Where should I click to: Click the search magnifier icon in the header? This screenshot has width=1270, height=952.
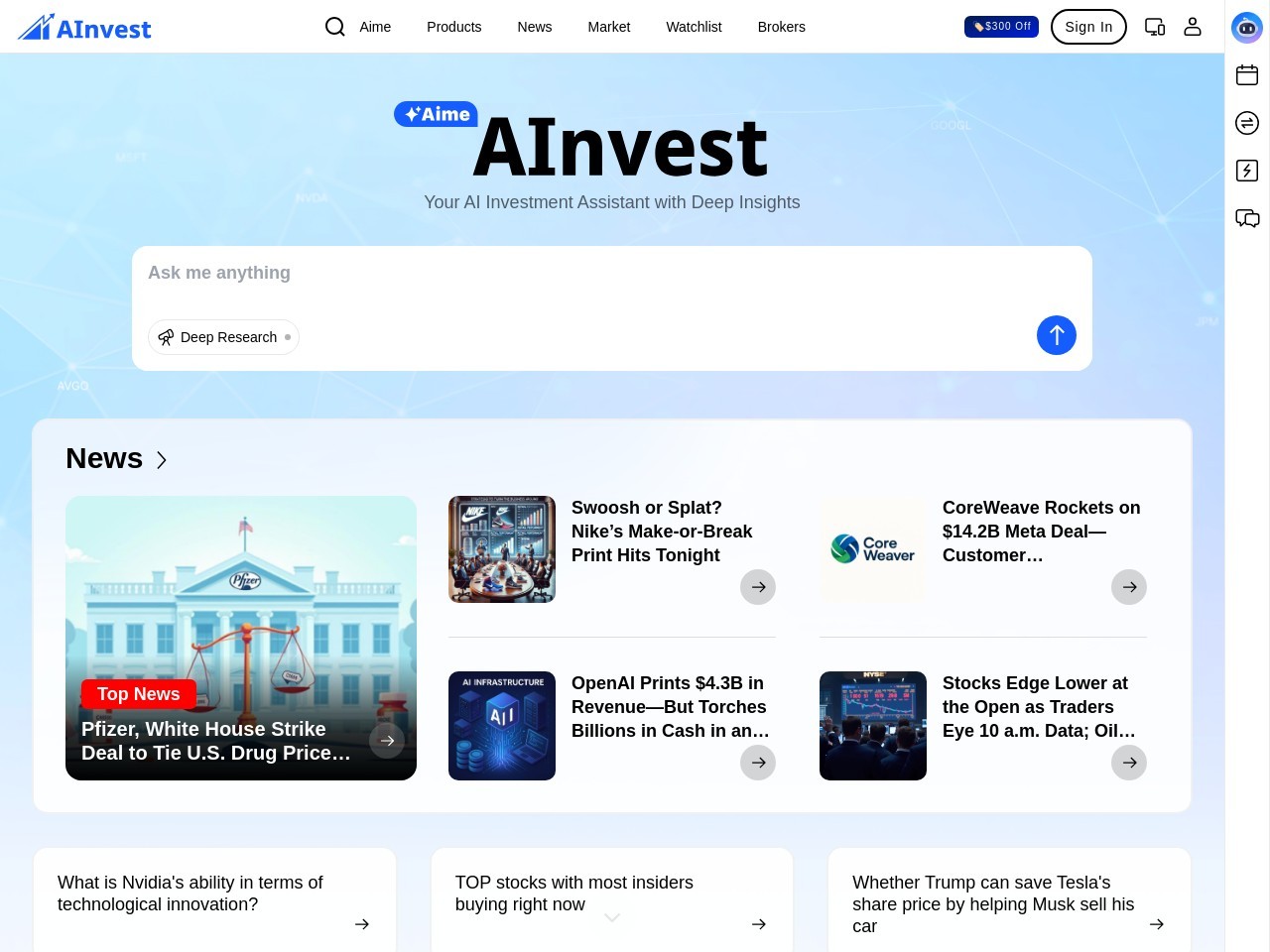pos(335,27)
